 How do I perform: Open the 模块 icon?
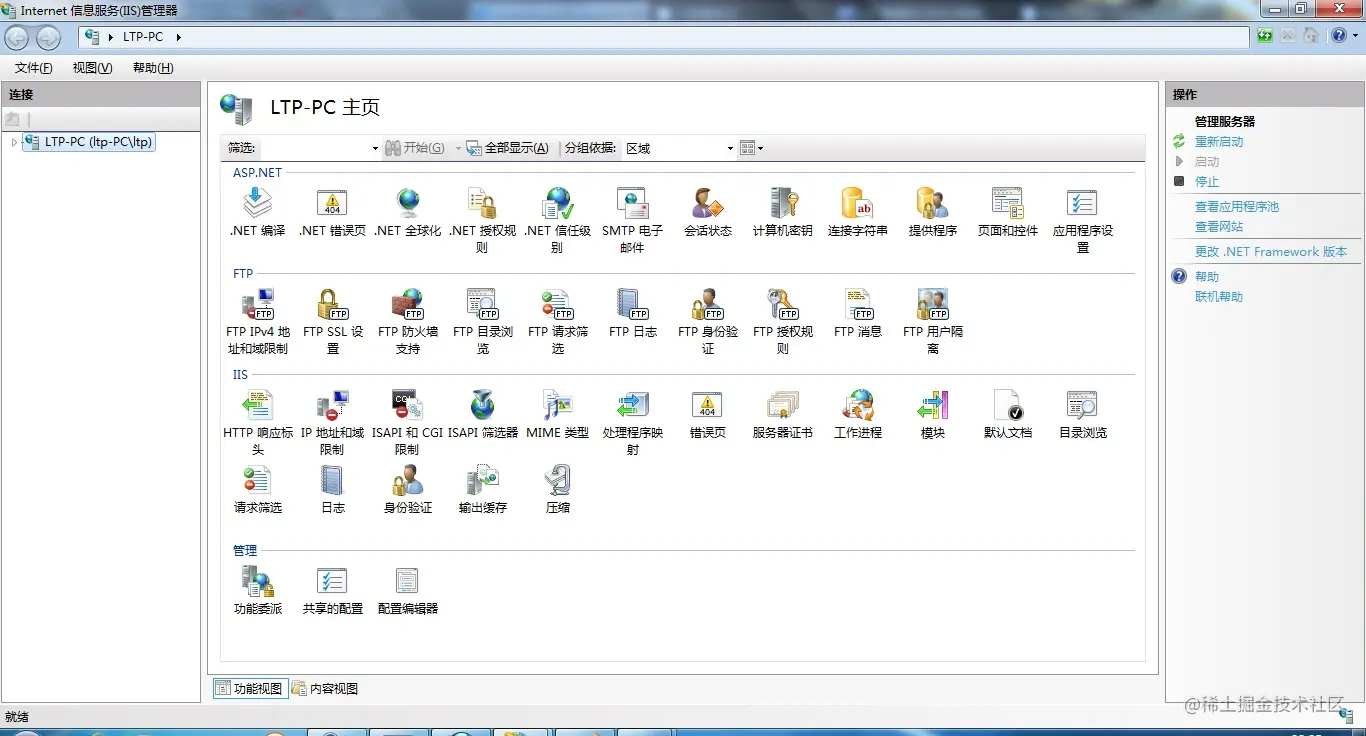[933, 405]
